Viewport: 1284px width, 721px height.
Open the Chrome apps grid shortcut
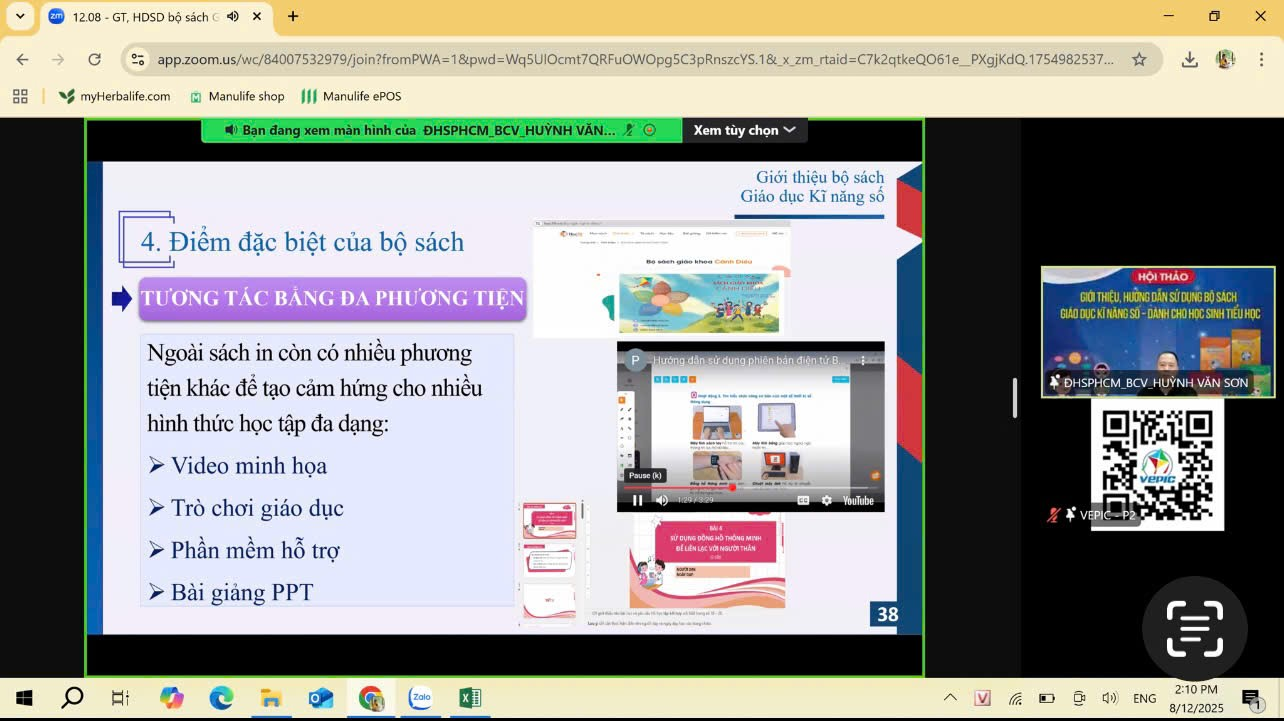click(x=20, y=97)
